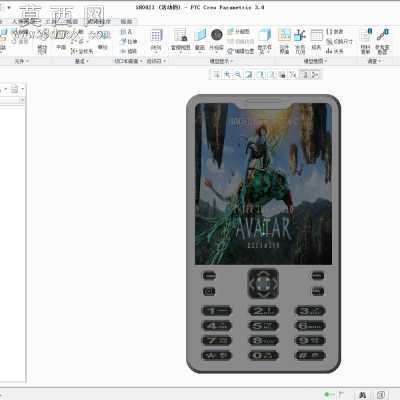Screen dimensions: 400x400
Task: Click the model tree settings icon
Action: click(15, 89)
